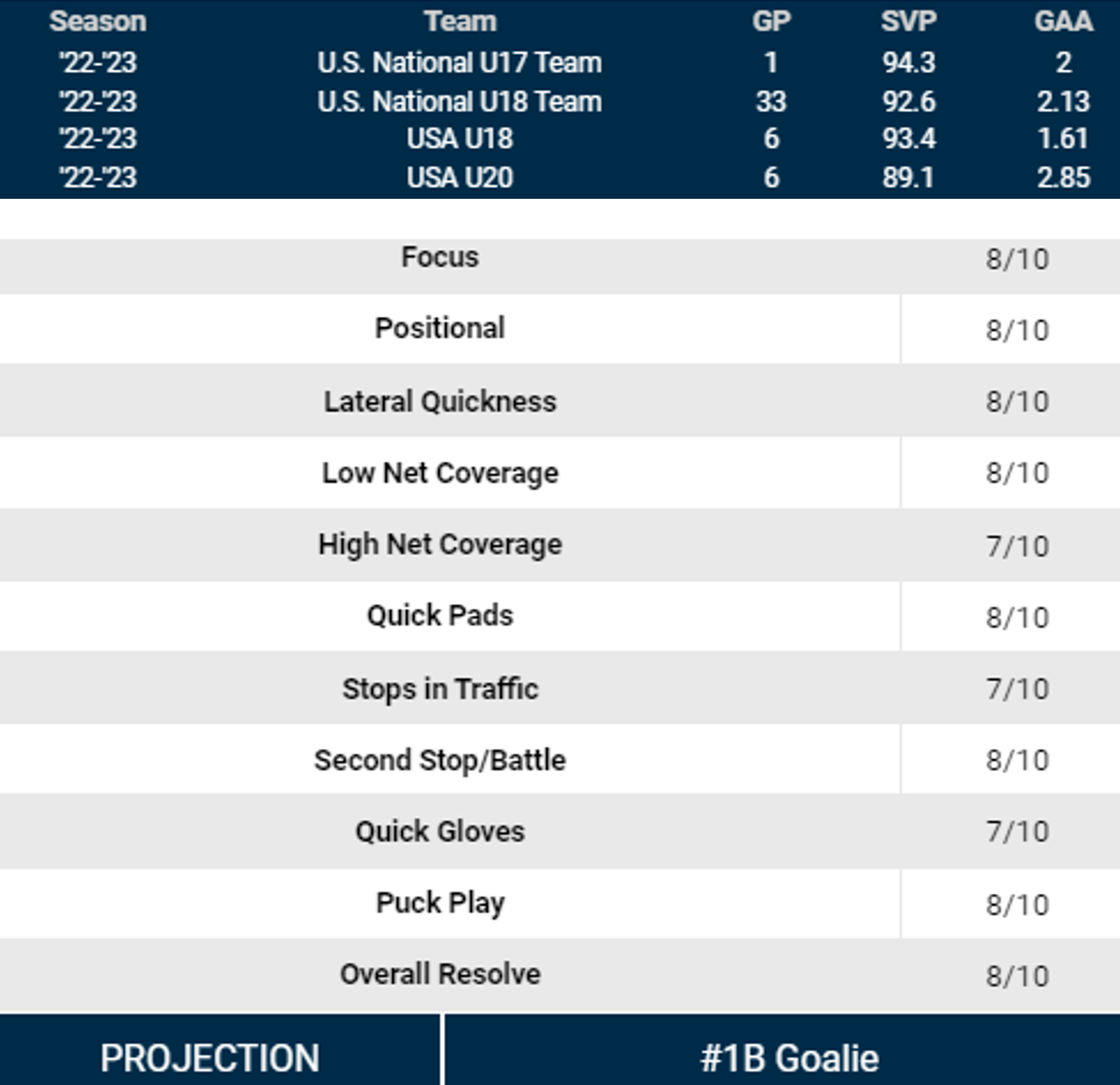The width and height of the screenshot is (1120, 1085).
Task: Select the USA U18 team name
Action: click(x=460, y=139)
